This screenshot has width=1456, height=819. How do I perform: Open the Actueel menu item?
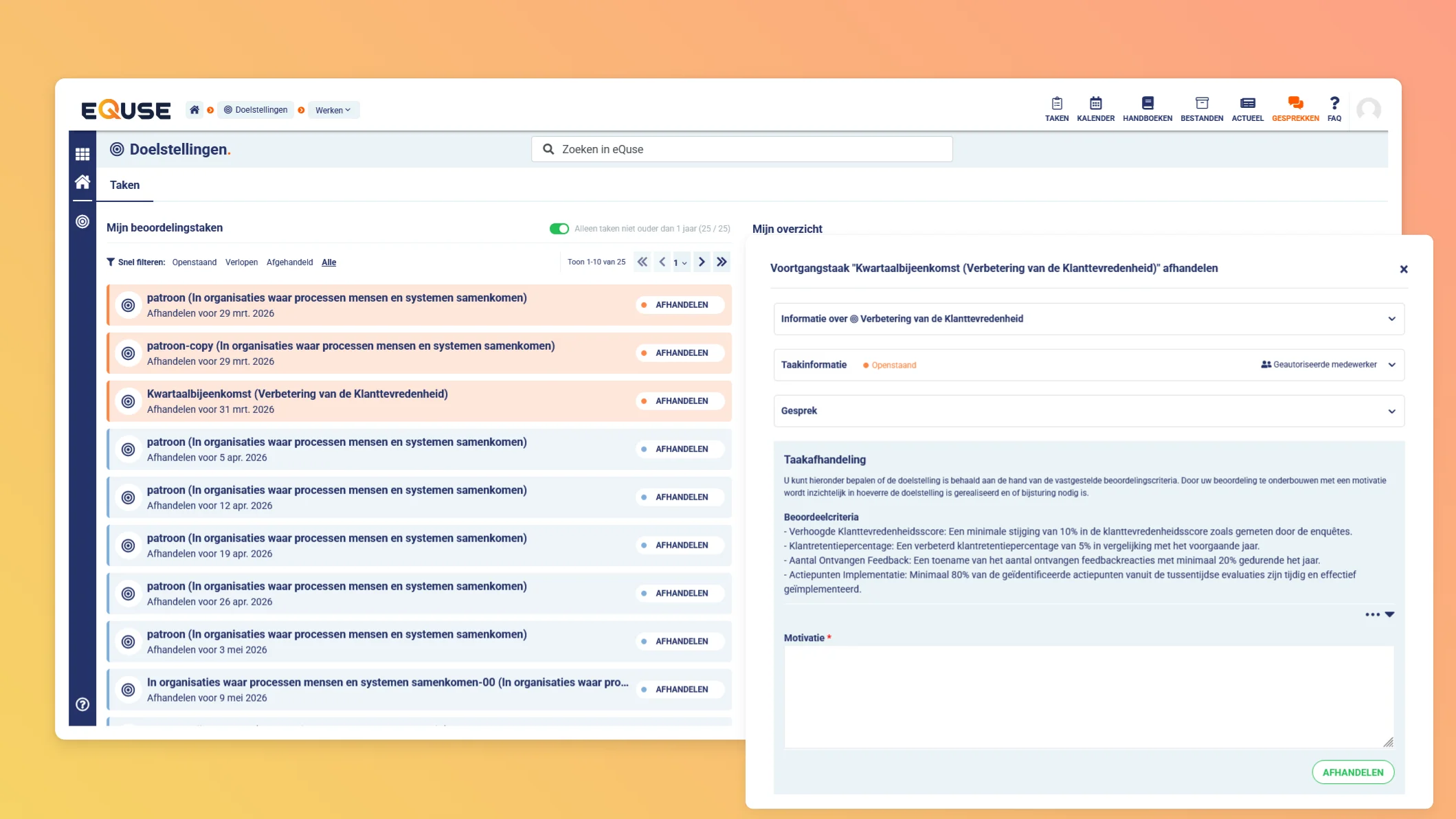click(1247, 108)
